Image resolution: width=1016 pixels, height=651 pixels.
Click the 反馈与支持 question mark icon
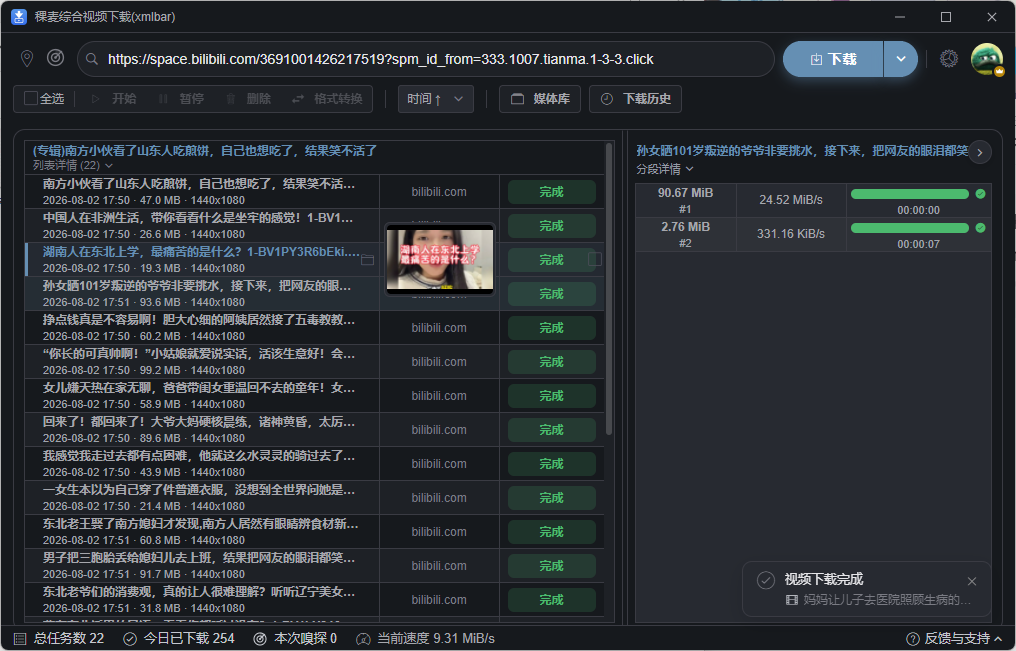click(912, 639)
